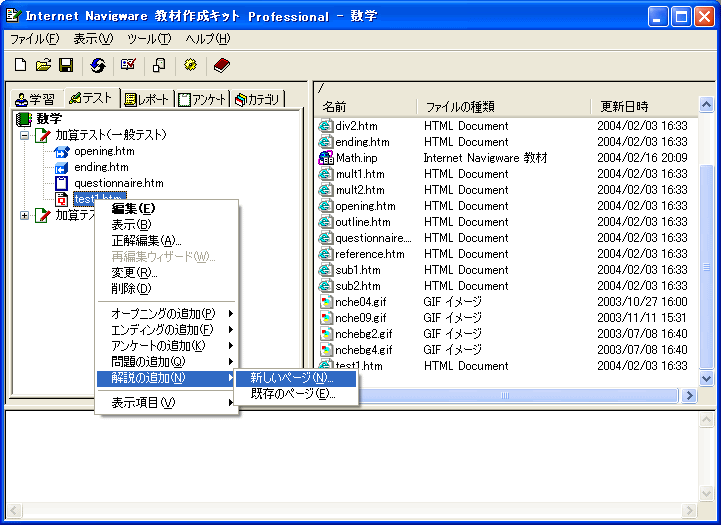The image size is (721, 525).
Task: Open the オープニングの追加 submenu
Action: pos(167,314)
